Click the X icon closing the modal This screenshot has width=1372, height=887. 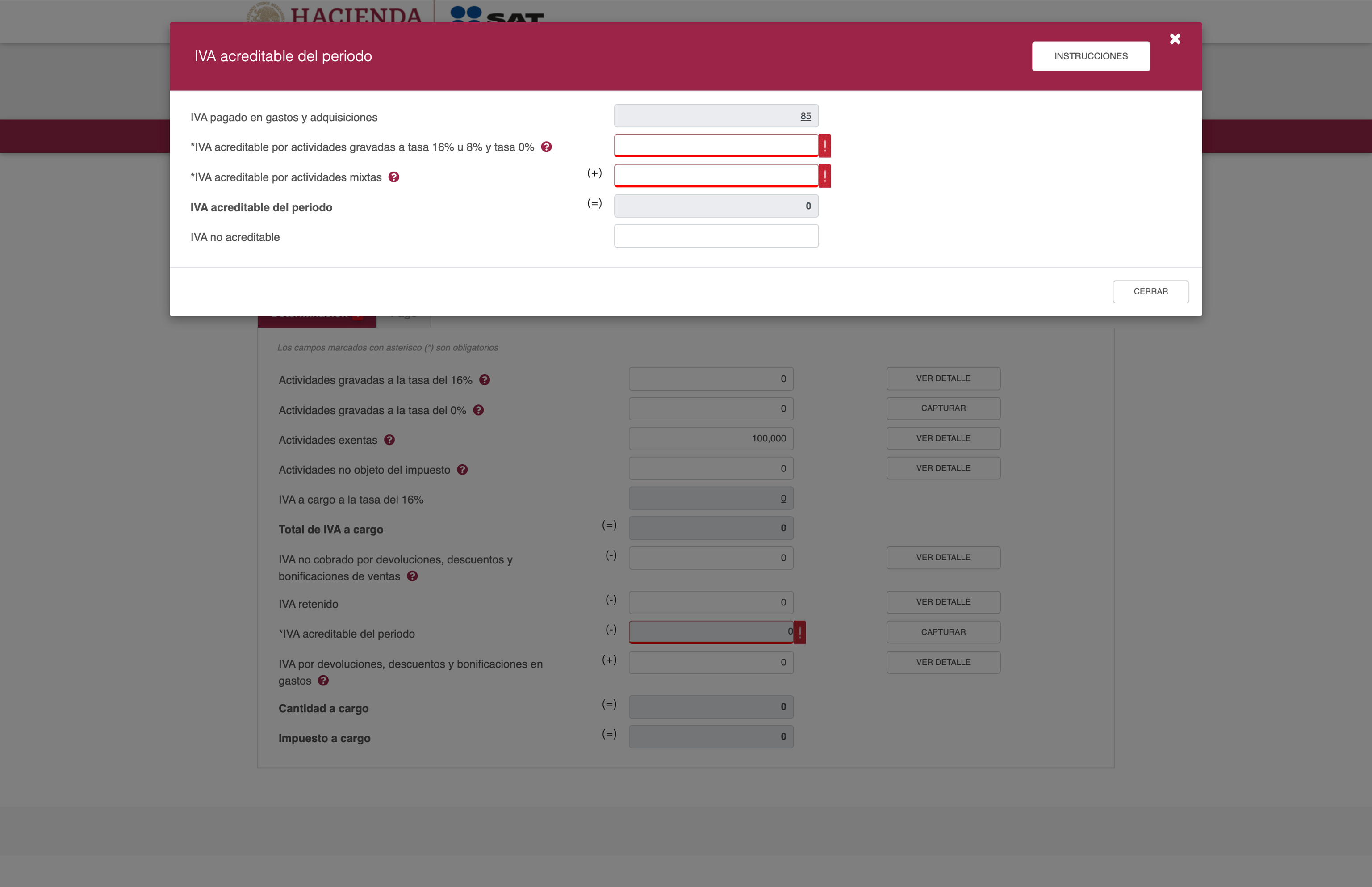click(1175, 39)
